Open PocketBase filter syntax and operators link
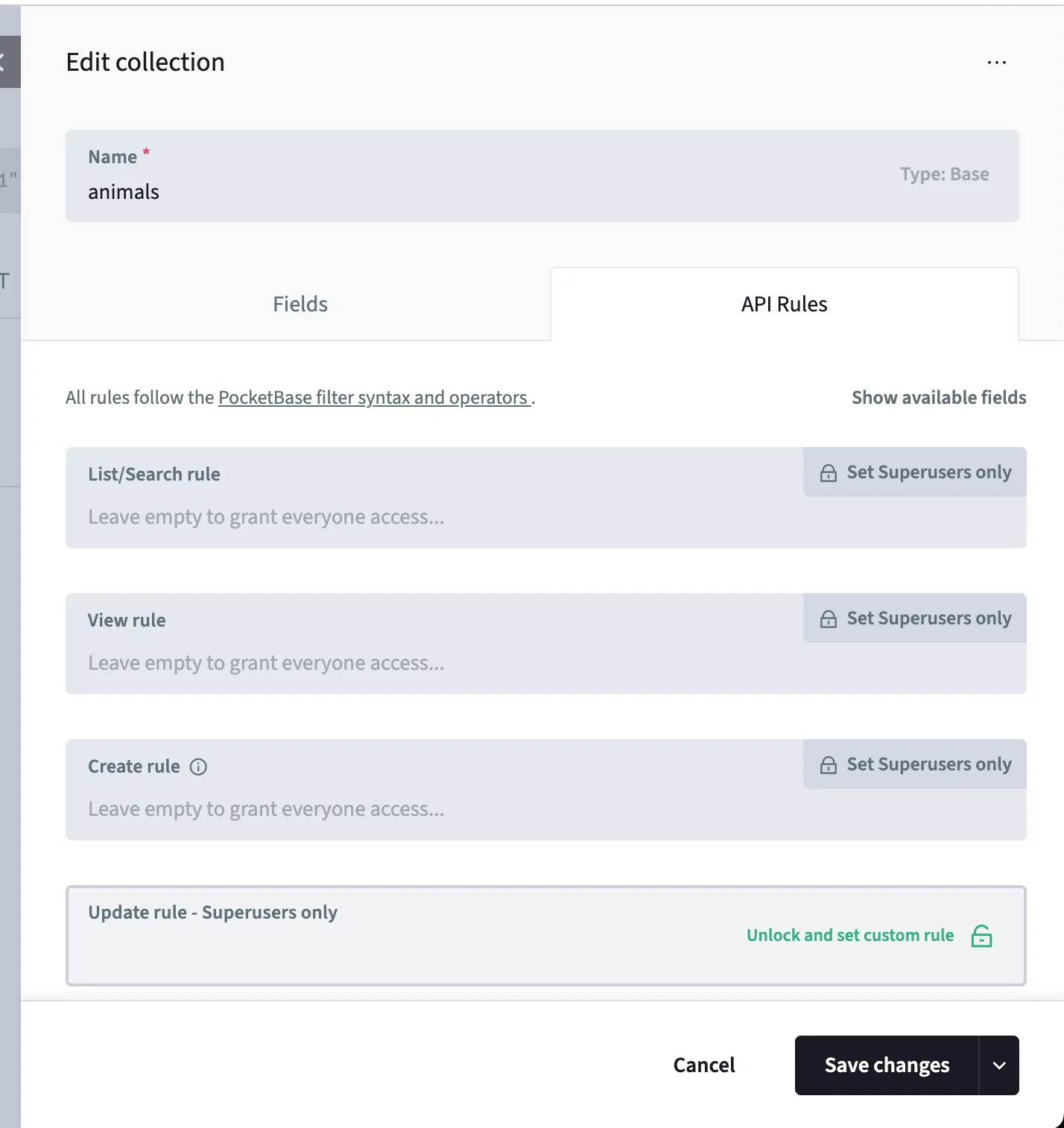 pyautogui.click(x=373, y=398)
